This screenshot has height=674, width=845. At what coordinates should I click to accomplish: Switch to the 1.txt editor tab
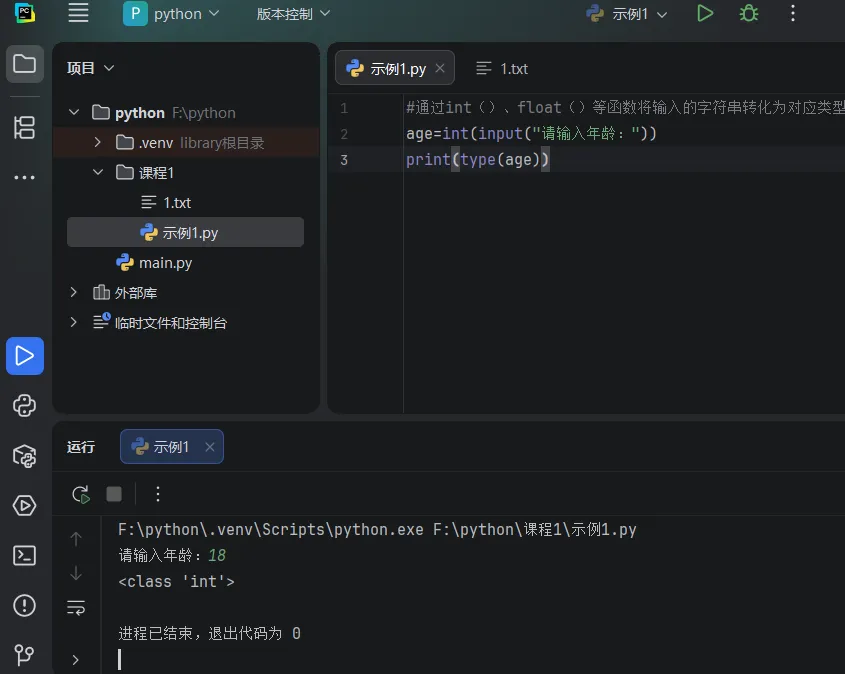pyautogui.click(x=502, y=68)
